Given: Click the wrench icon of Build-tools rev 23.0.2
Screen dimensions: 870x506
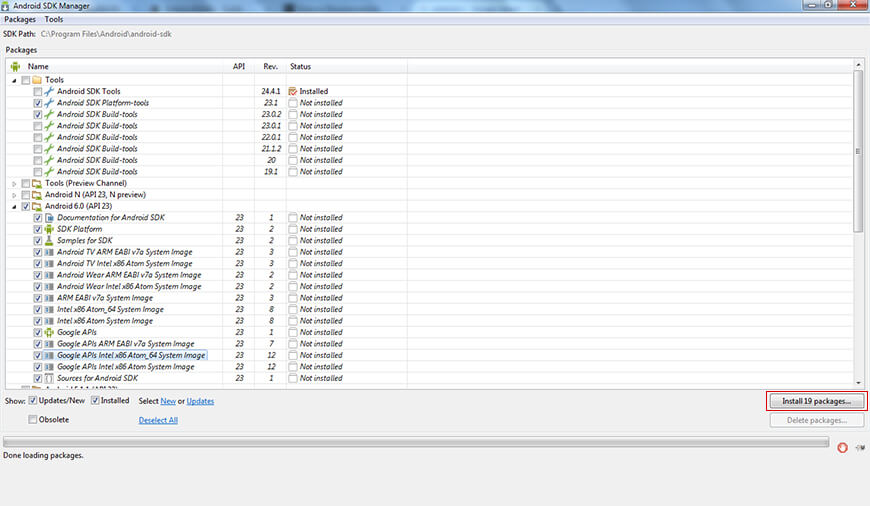Looking at the screenshot, I should coord(49,114).
